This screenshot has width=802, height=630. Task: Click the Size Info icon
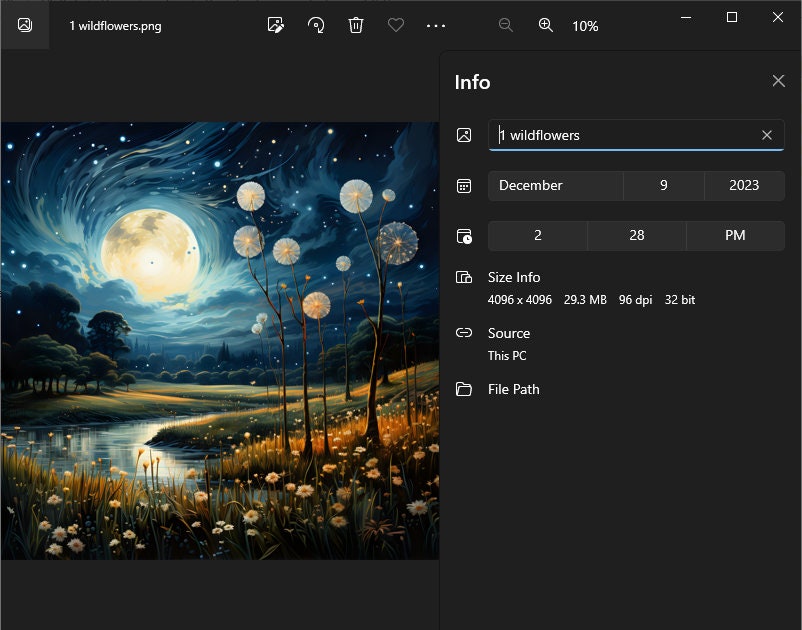pos(464,277)
